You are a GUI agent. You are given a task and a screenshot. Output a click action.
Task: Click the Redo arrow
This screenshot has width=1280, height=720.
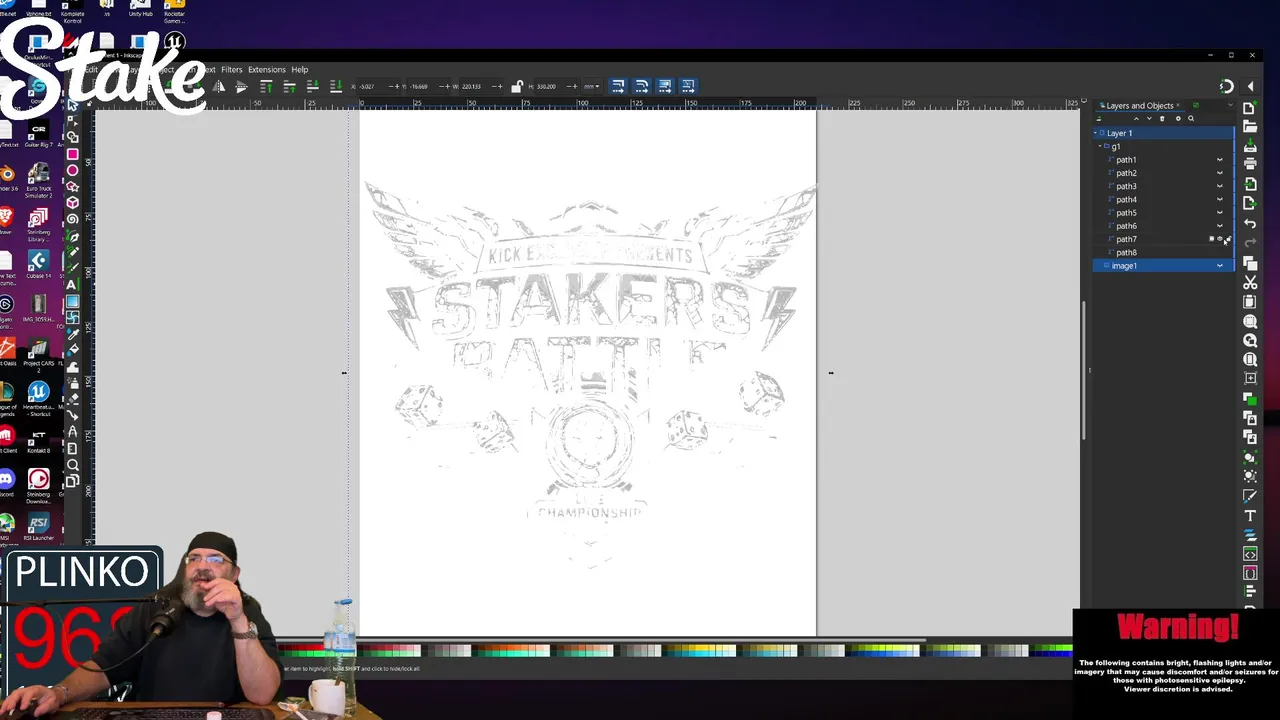click(x=1249, y=242)
